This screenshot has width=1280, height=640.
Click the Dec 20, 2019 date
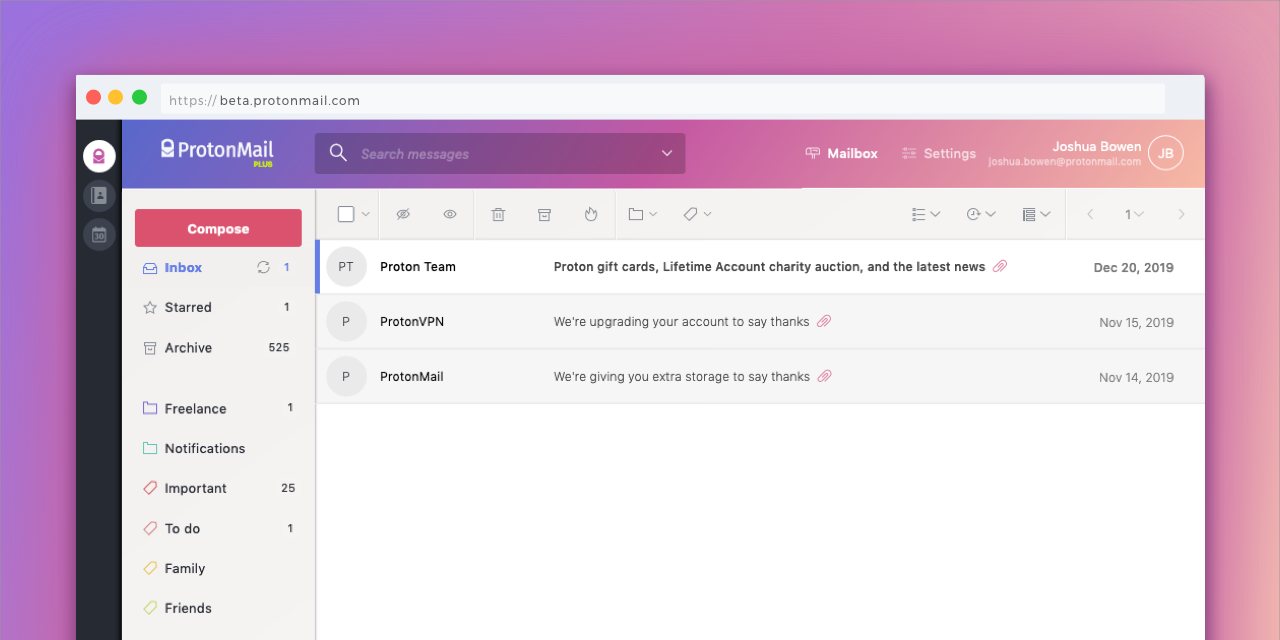(1133, 268)
